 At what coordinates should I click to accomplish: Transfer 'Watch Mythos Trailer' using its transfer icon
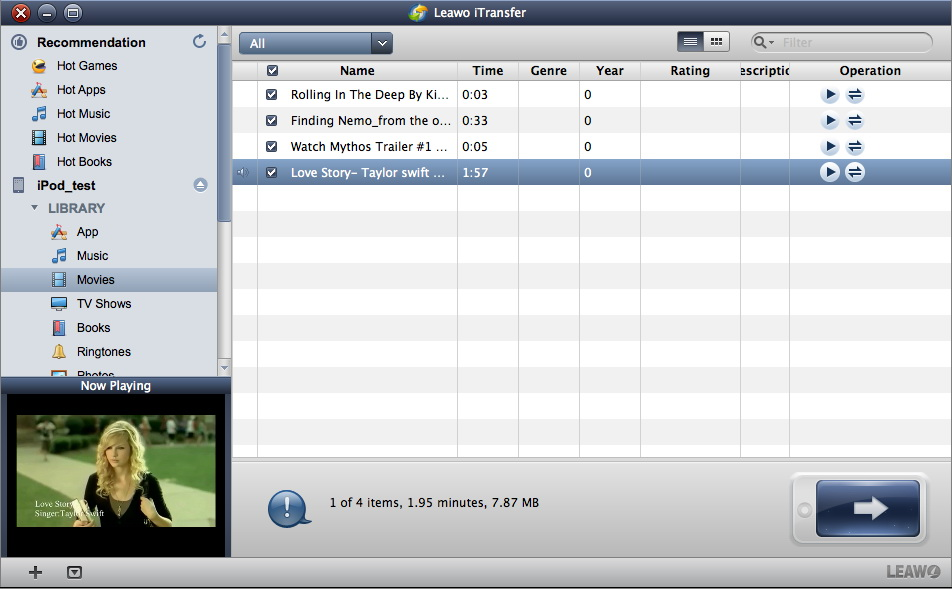tap(854, 146)
